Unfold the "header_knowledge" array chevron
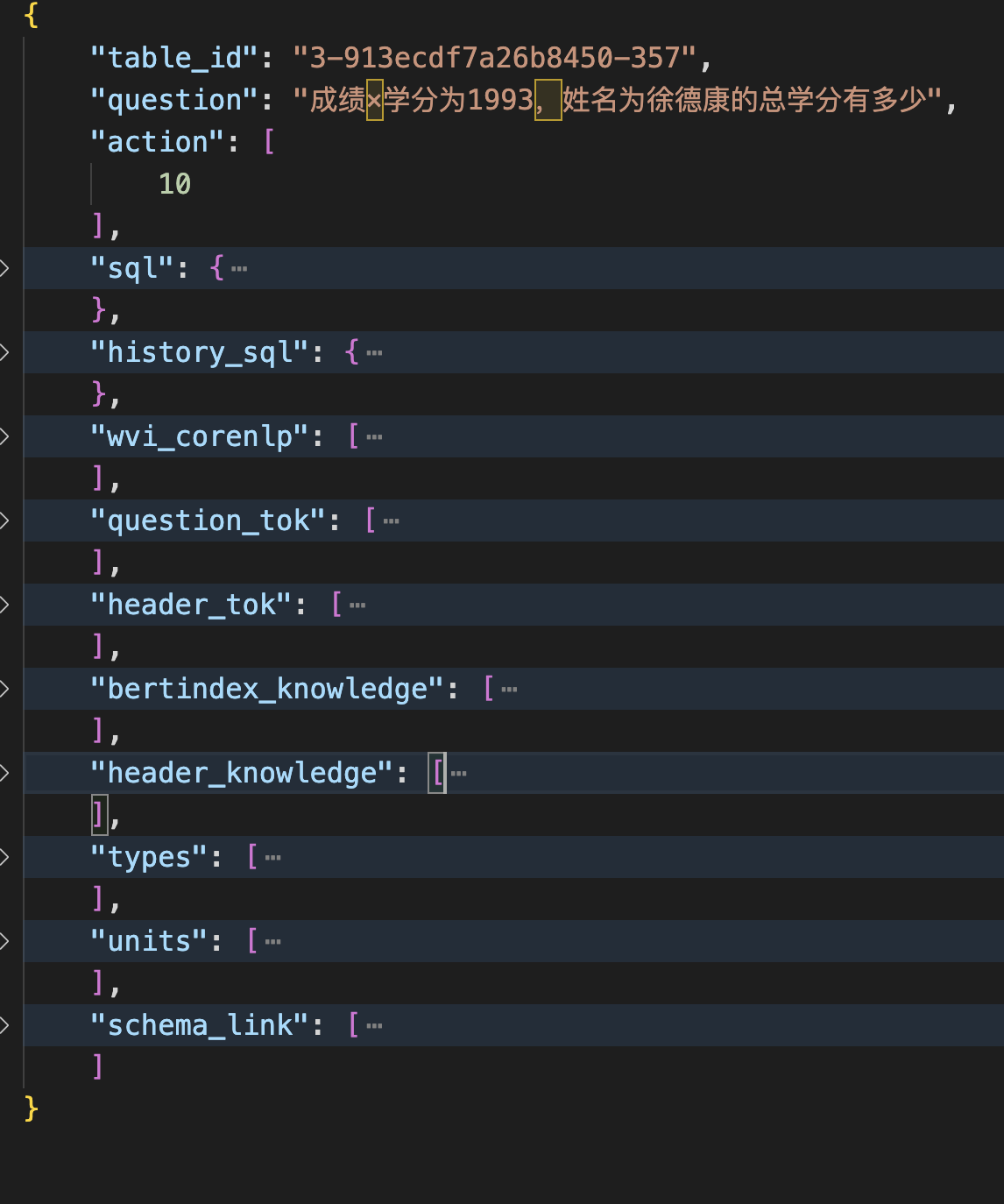Image resolution: width=1004 pixels, height=1204 pixels. pos(4,773)
